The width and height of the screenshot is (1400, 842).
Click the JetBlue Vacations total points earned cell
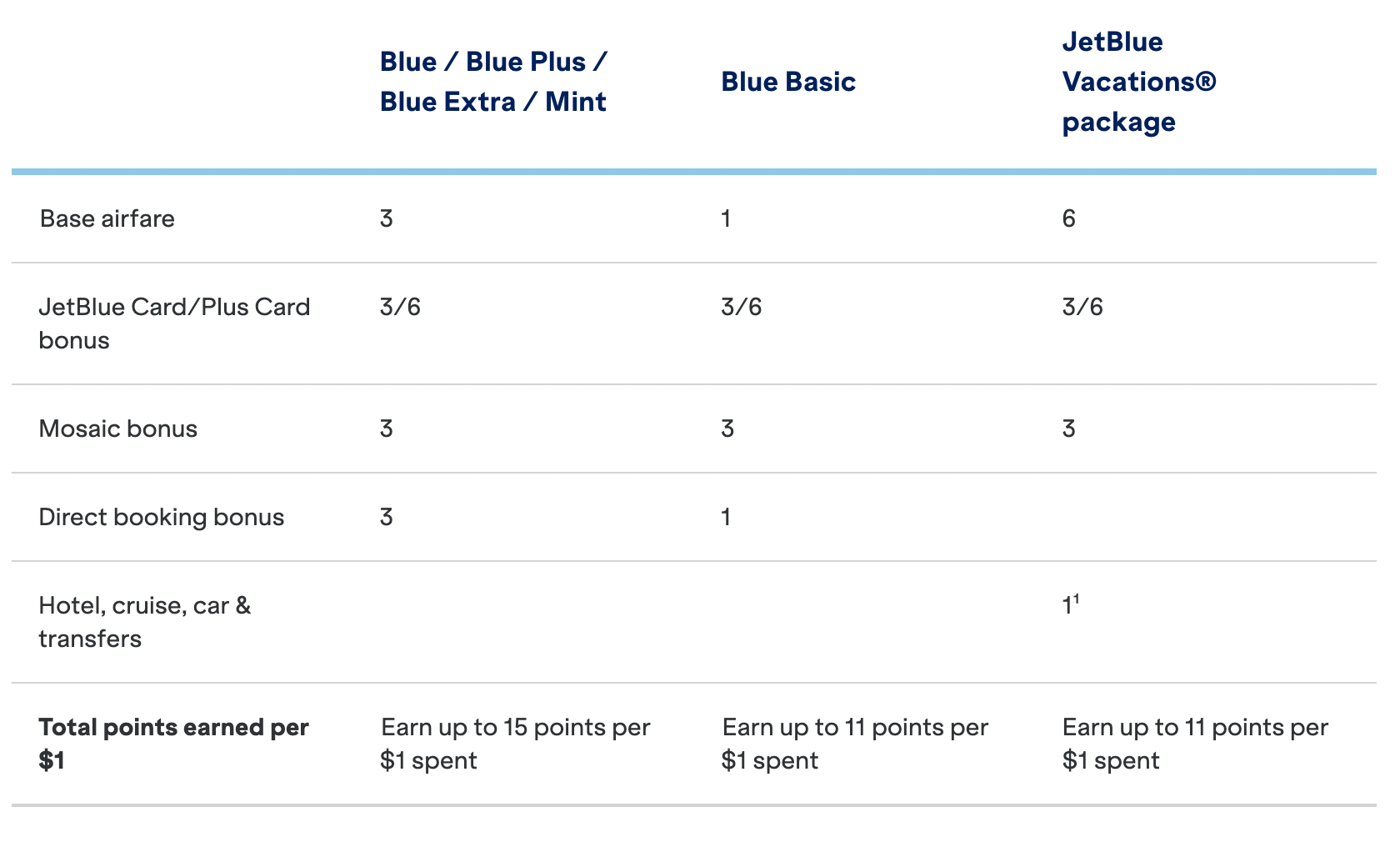(1194, 744)
